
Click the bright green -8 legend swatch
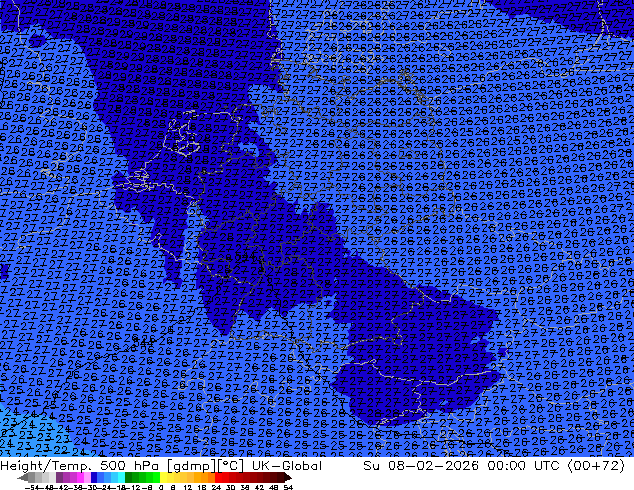click(156, 477)
